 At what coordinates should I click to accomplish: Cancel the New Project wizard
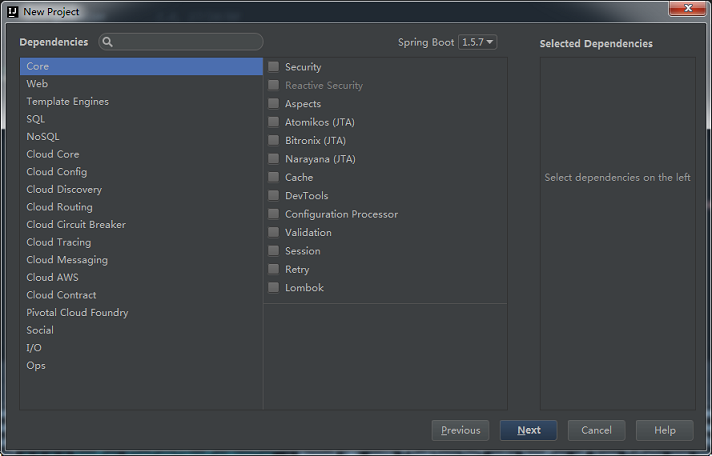(597, 430)
